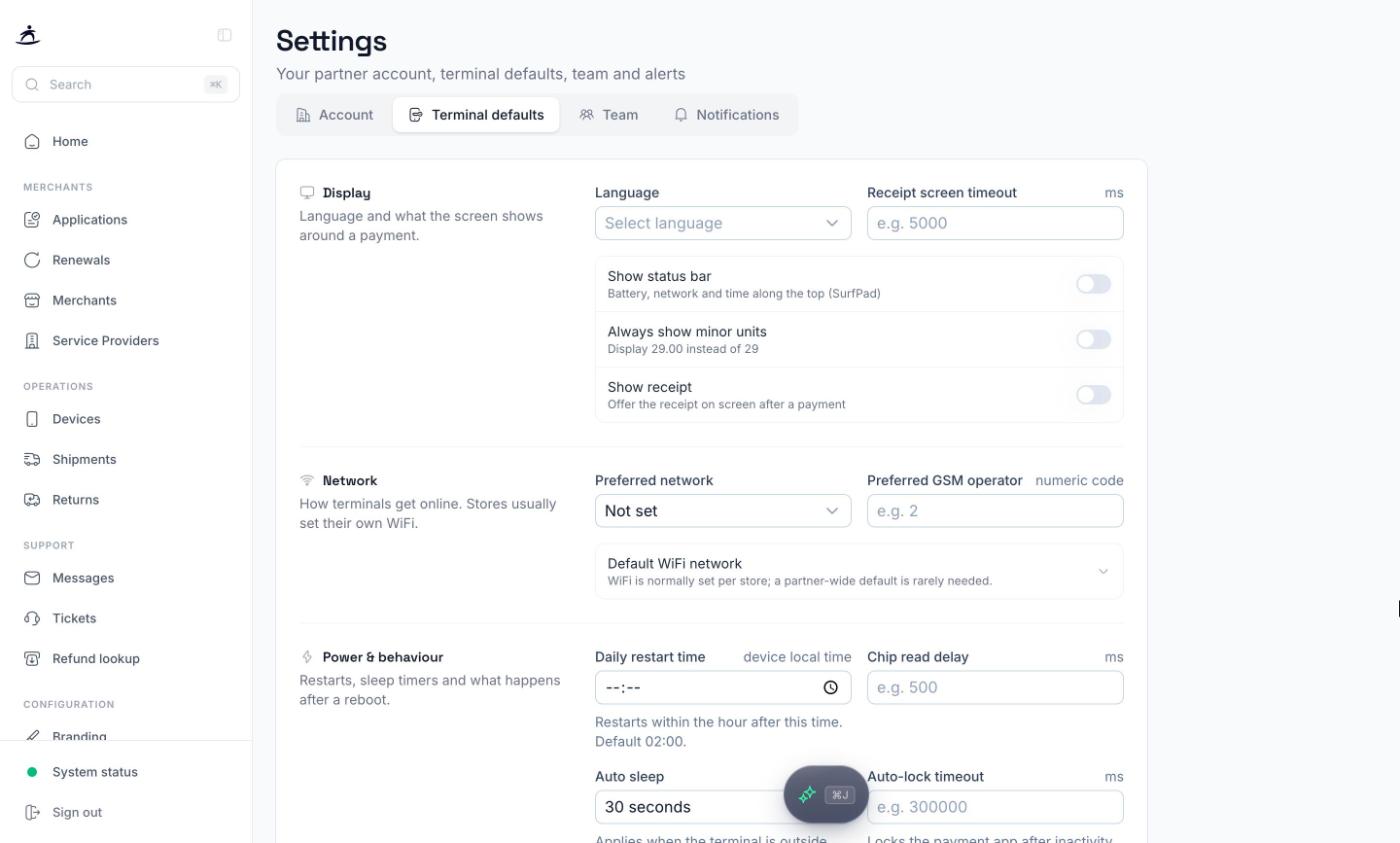Viewport: 1400px width, 843px height.
Task: Click the Messages envelope icon
Action: pyautogui.click(x=32, y=578)
